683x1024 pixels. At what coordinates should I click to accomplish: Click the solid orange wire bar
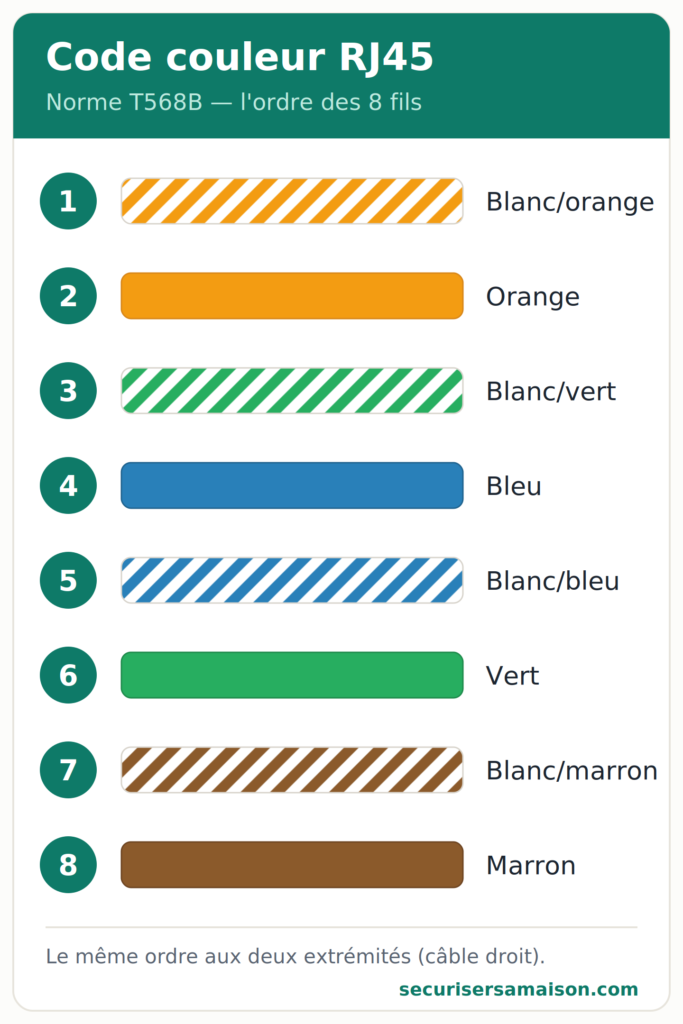[x=292, y=296]
